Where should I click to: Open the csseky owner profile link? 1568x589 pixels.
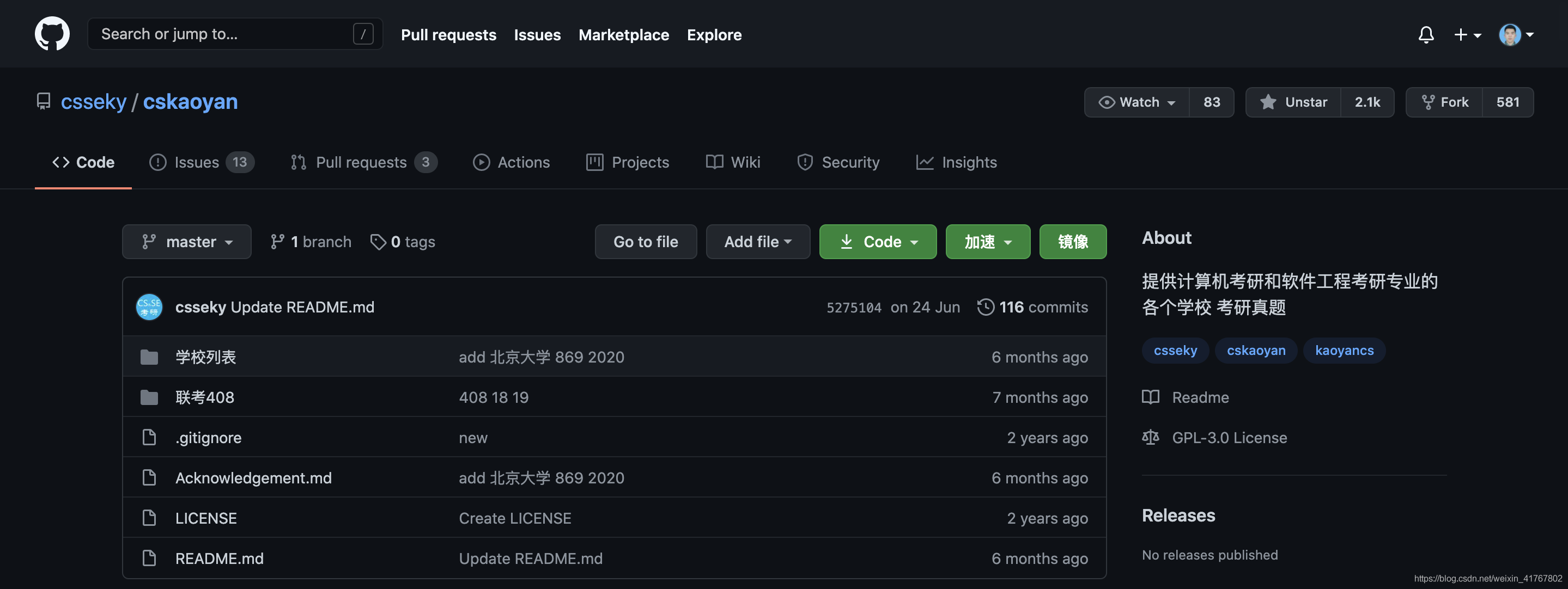click(x=94, y=102)
